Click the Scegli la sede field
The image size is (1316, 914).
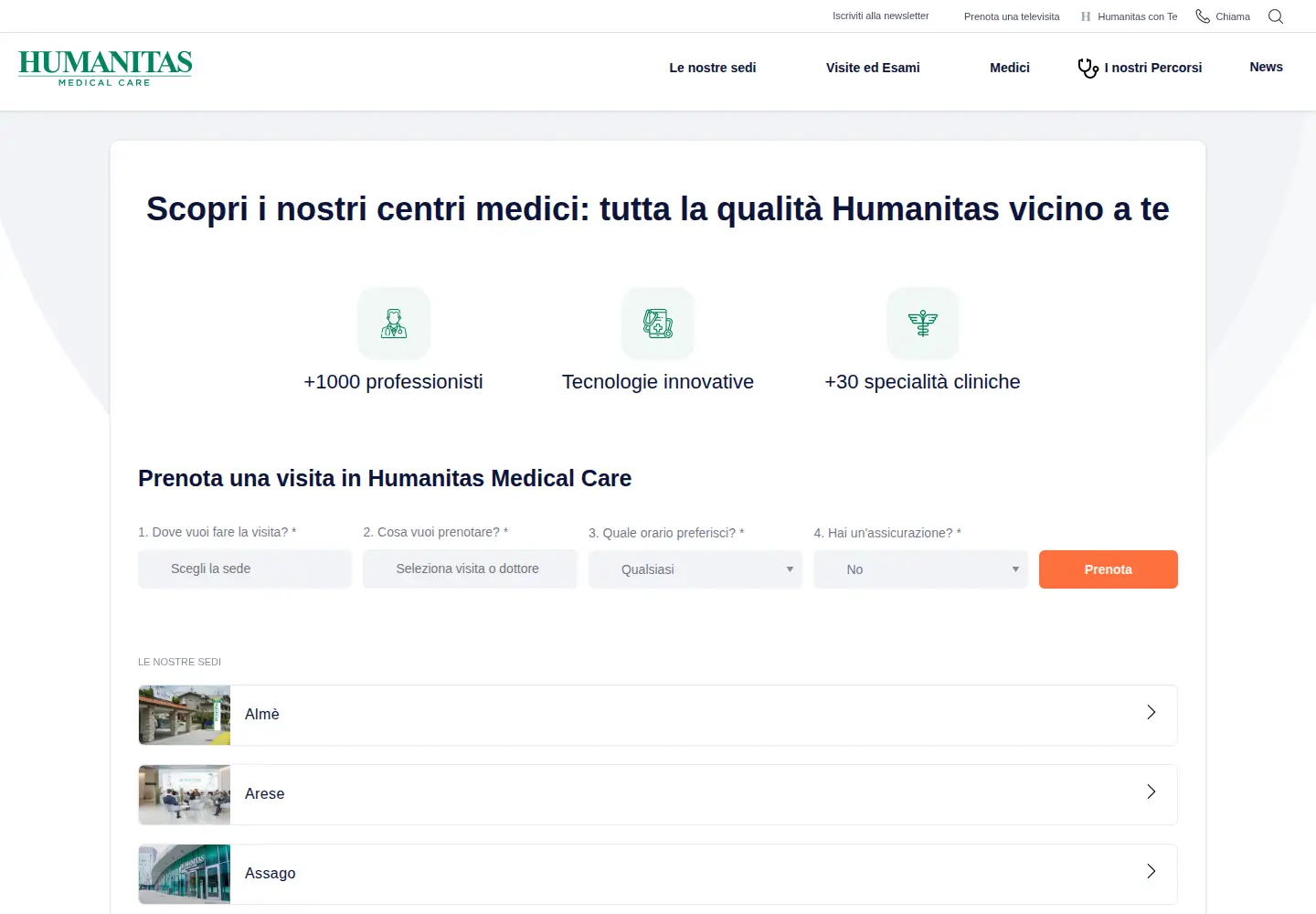coord(245,569)
